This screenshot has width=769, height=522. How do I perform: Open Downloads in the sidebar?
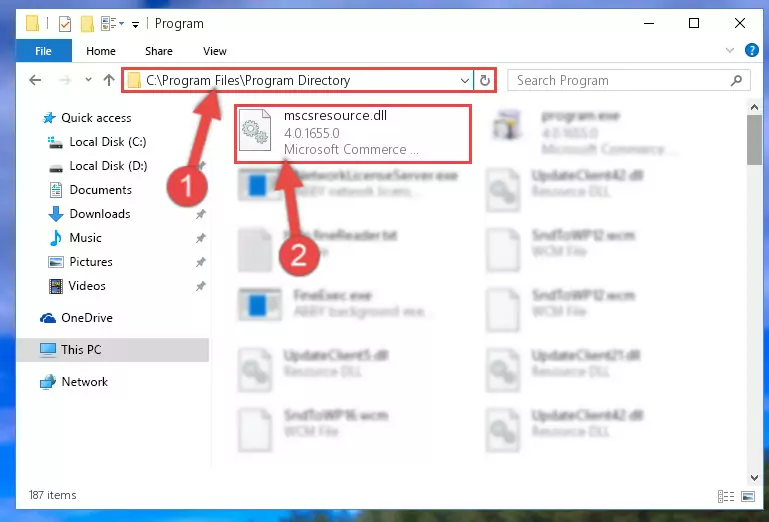click(x=100, y=214)
